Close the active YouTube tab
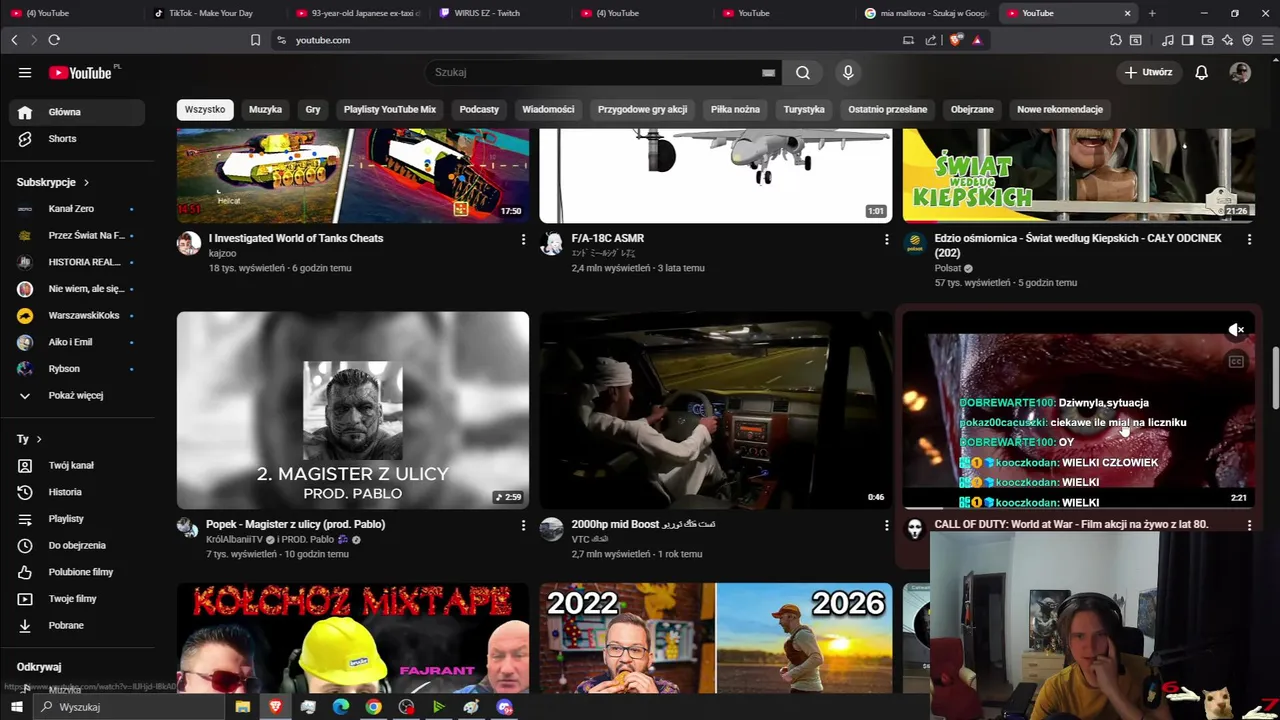1280x720 pixels. pos(1127,13)
